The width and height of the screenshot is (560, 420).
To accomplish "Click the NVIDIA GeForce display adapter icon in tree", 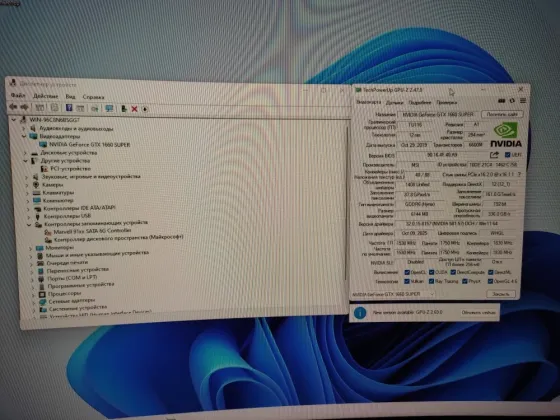I will click(43, 144).
